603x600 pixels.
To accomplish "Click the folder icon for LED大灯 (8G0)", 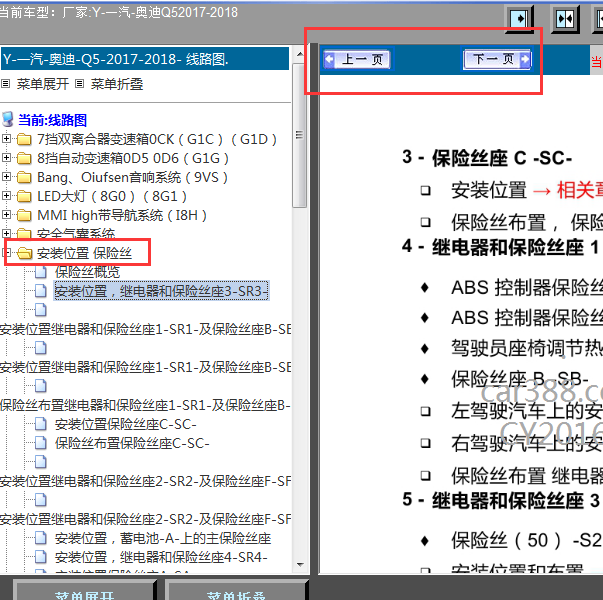I will (x=25, y=196).
